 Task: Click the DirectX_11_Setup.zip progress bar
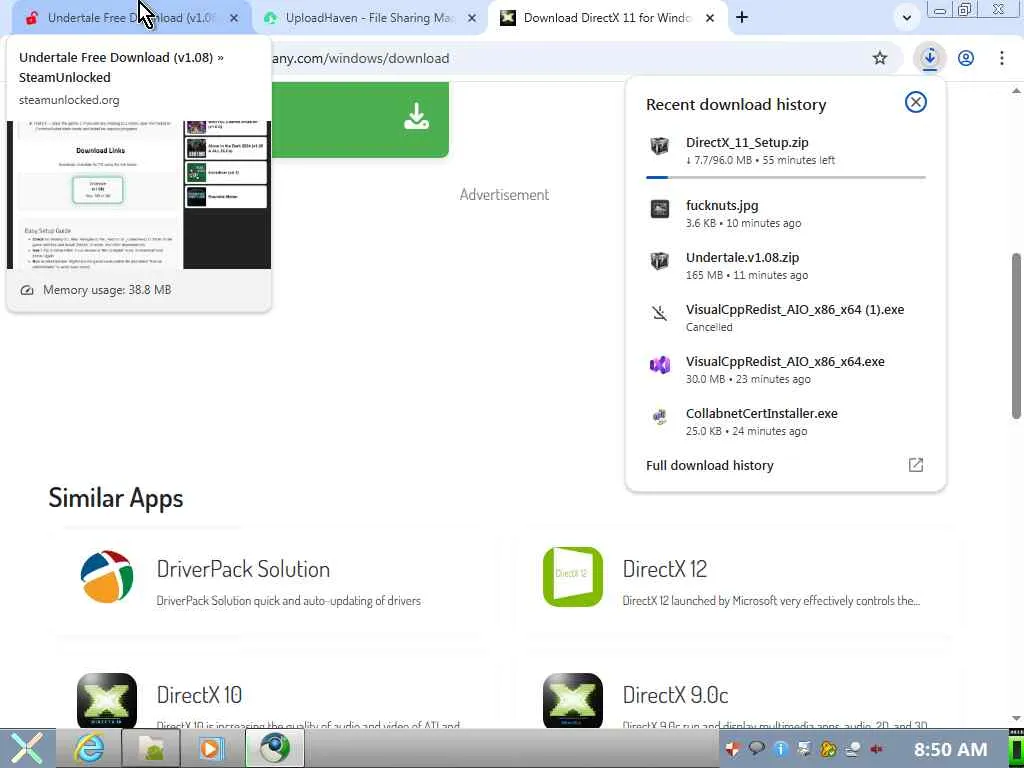tap(785, 177)
